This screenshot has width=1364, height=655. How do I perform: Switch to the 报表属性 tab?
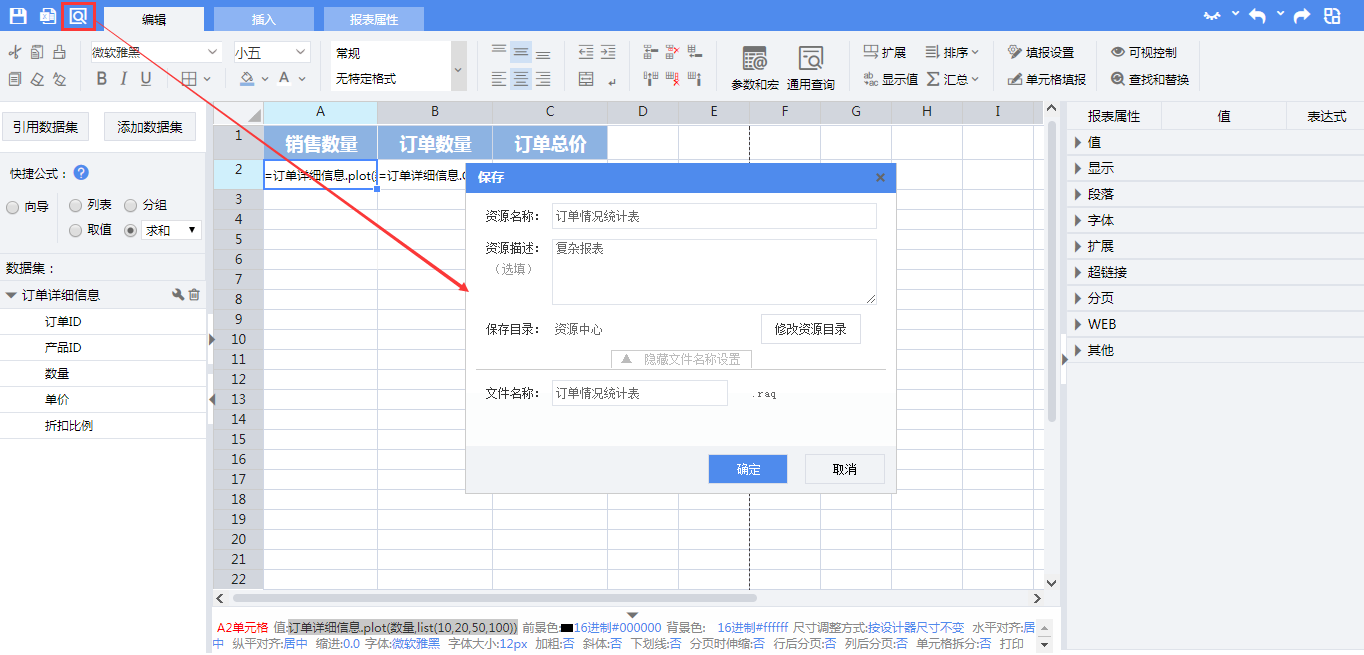click(373, 19)
